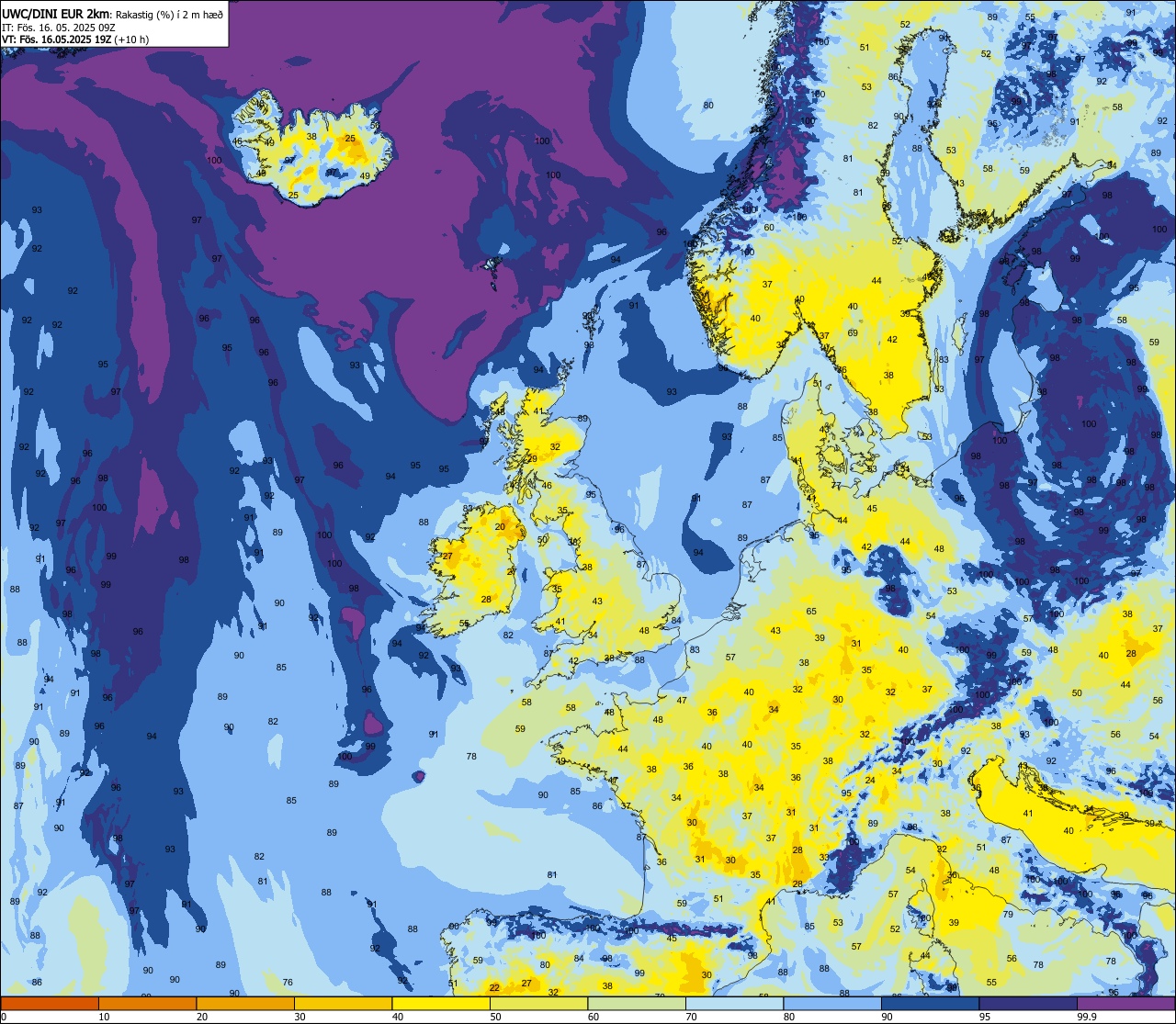Screen dimensions: 1176x1024
Task: Select the 50–60 yellow-green legend swatch
Action: pyautogui.click(x=538, y=1003)
